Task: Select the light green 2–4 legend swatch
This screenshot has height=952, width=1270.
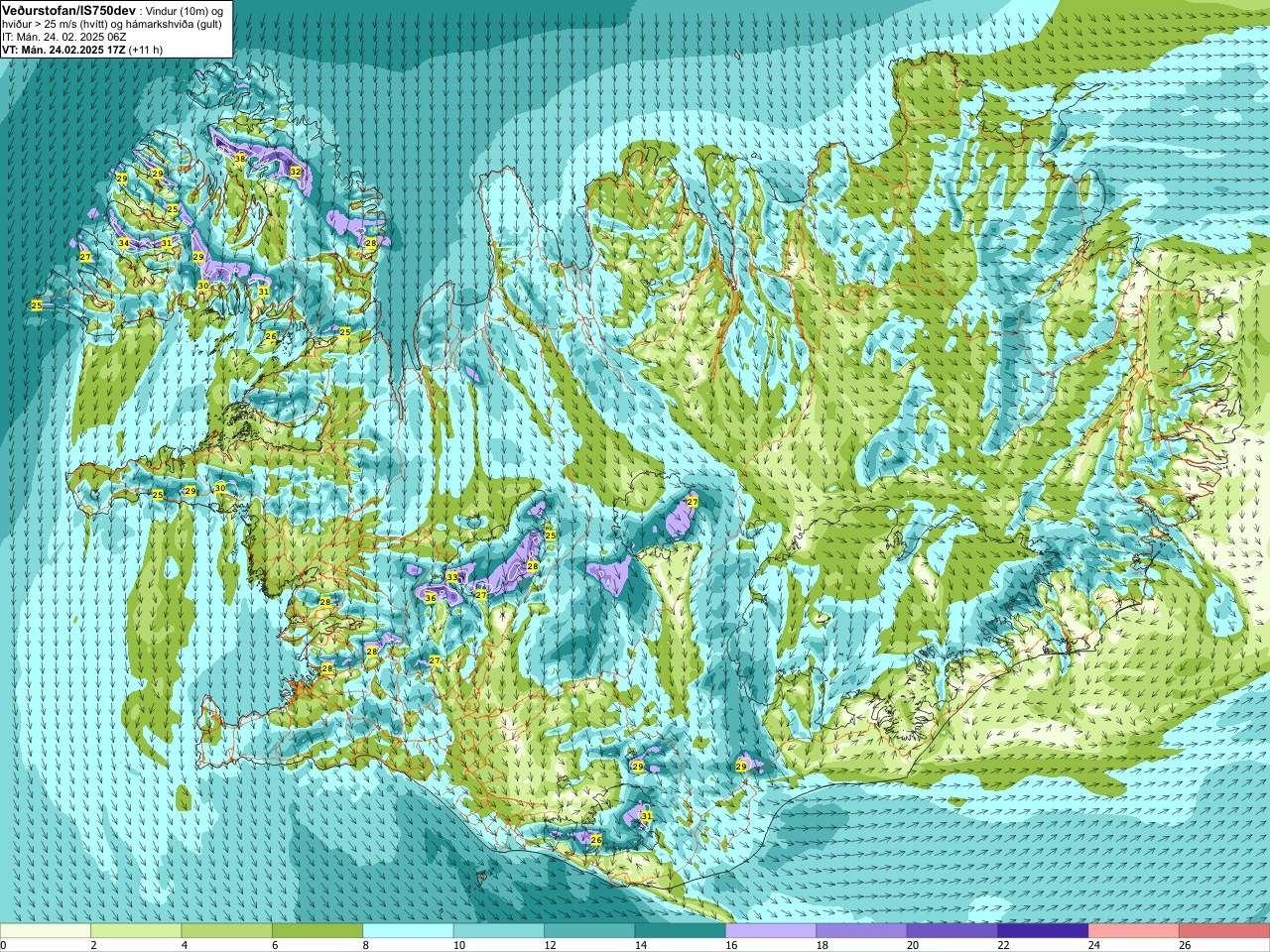Action: 136,931
